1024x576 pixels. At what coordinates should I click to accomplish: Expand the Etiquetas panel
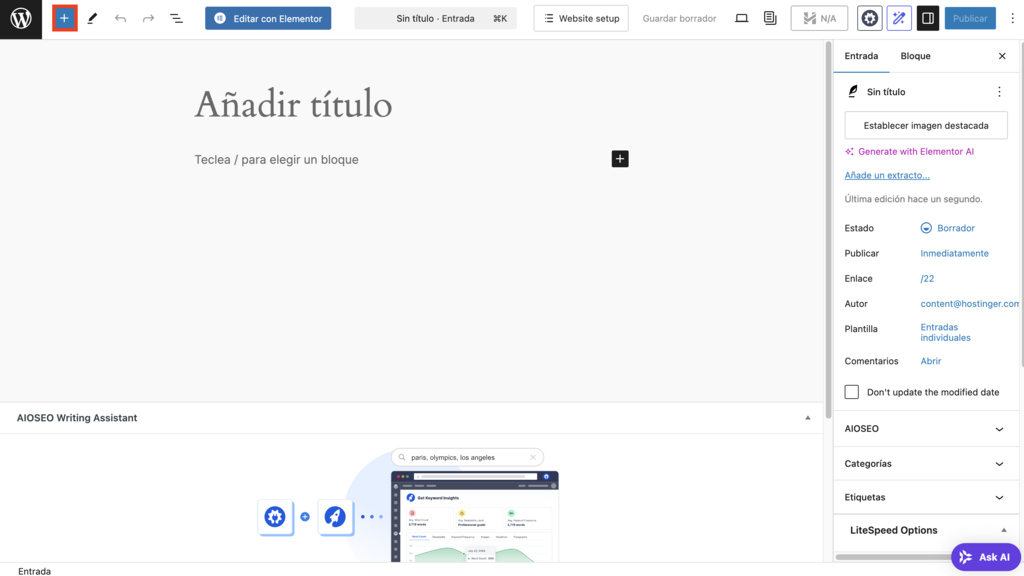925,497
